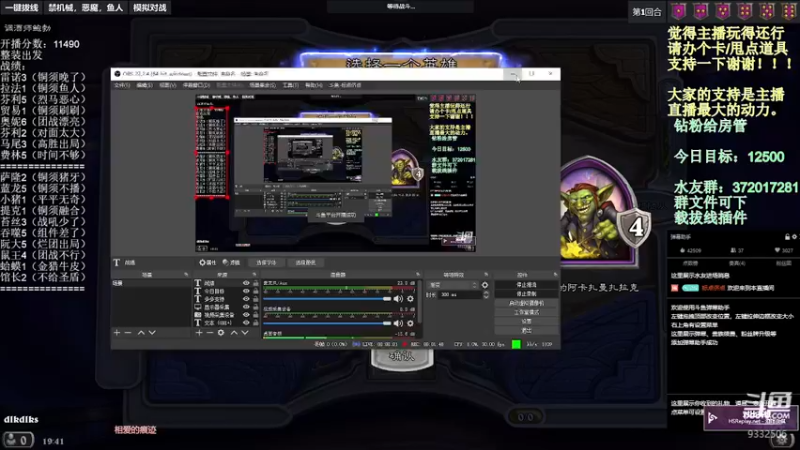The width and height of the screenshot is (800, 450).
Task: Open the scene transition type dropdown
Action: click(x=453, y=285)
